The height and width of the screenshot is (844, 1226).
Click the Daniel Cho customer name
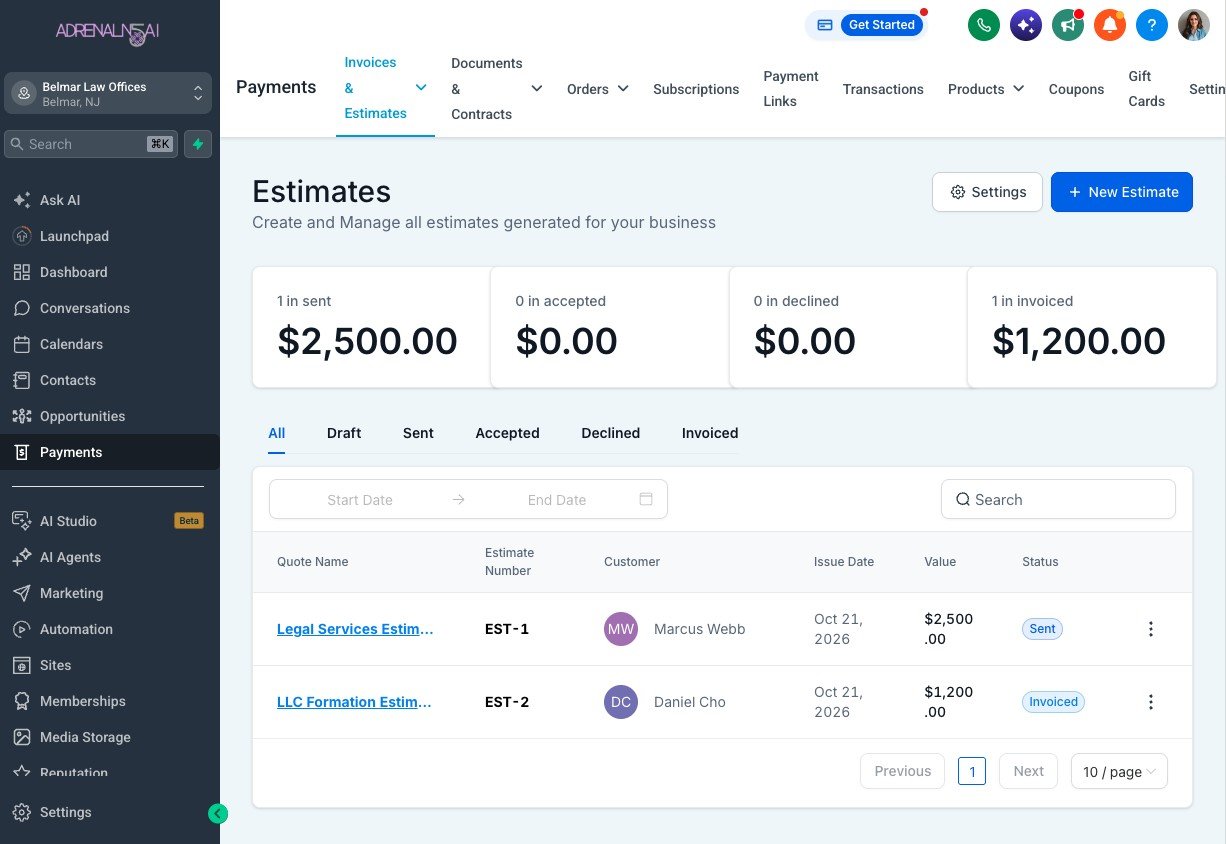(690, 702)
